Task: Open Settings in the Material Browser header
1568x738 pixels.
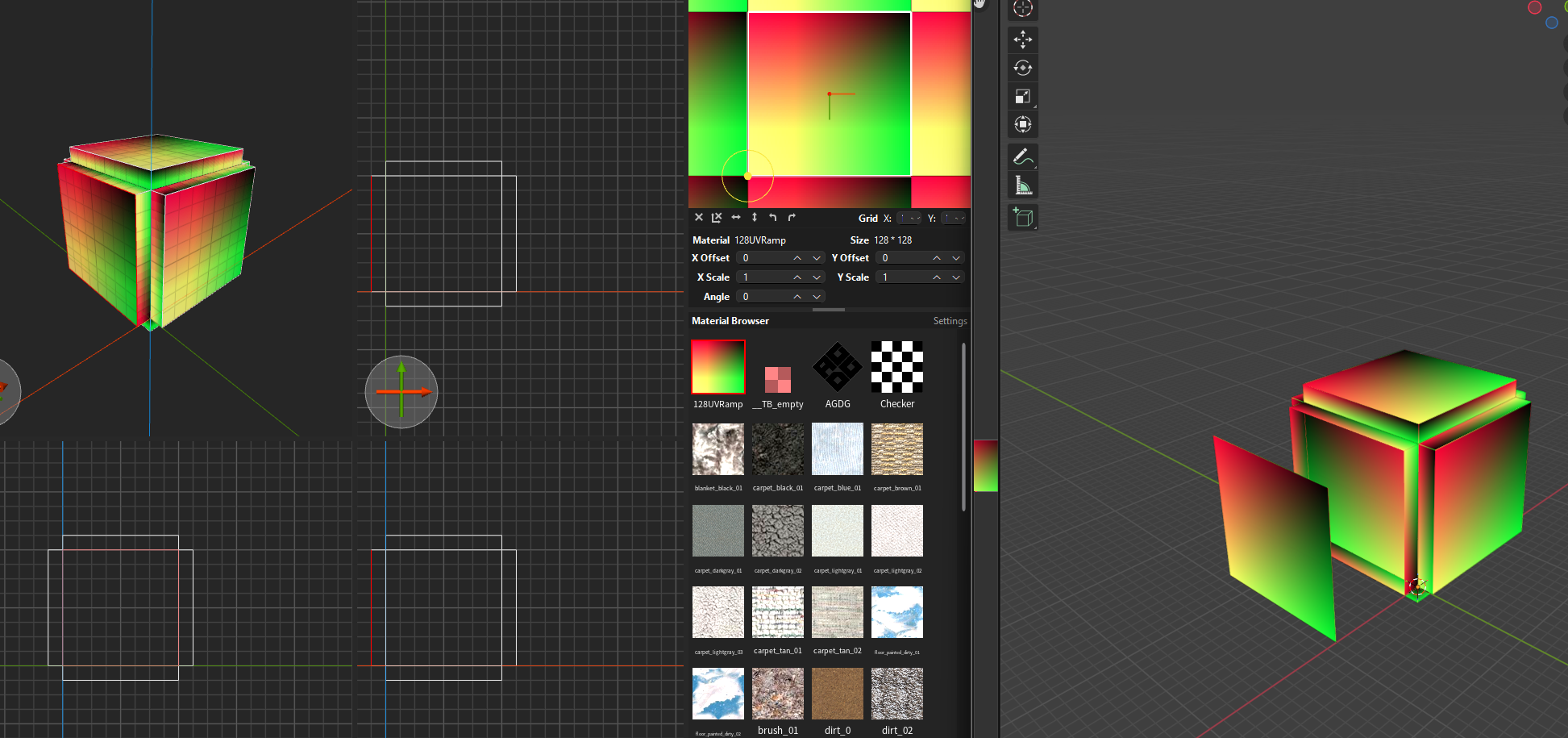Action: pos(950,321)
